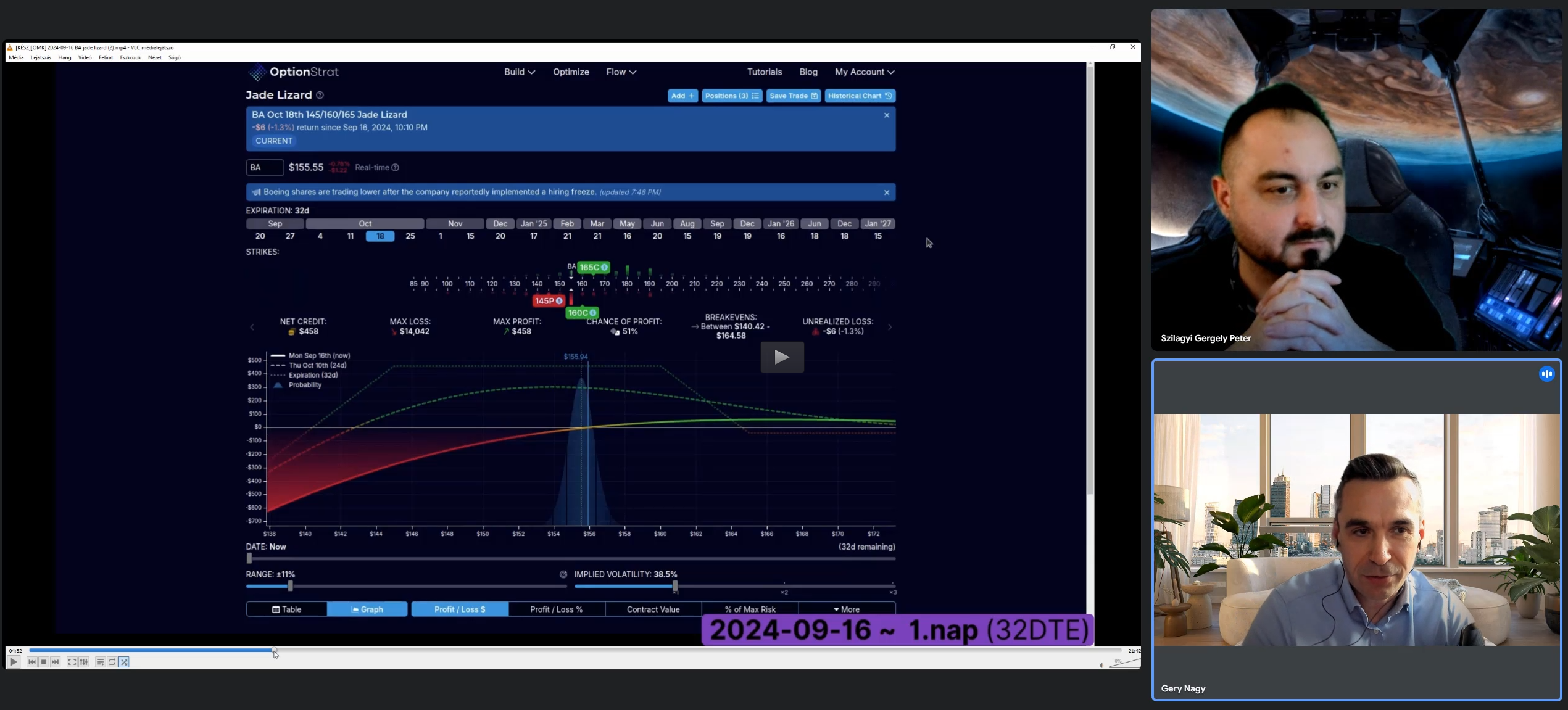This screenshot has height=710, width=1568.
Task: Select Profit / Loss $ mode
Action: click(x=460, y=609)
